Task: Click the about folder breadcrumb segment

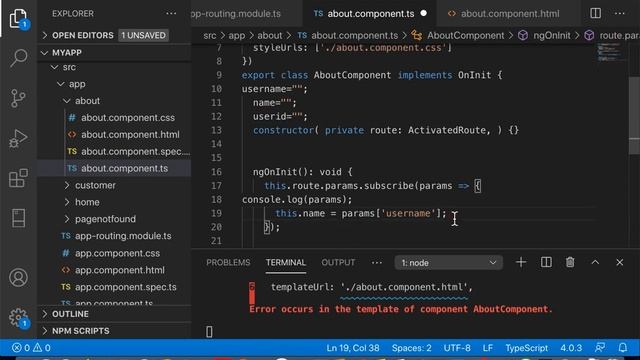Action: click(x=269, y=36)
